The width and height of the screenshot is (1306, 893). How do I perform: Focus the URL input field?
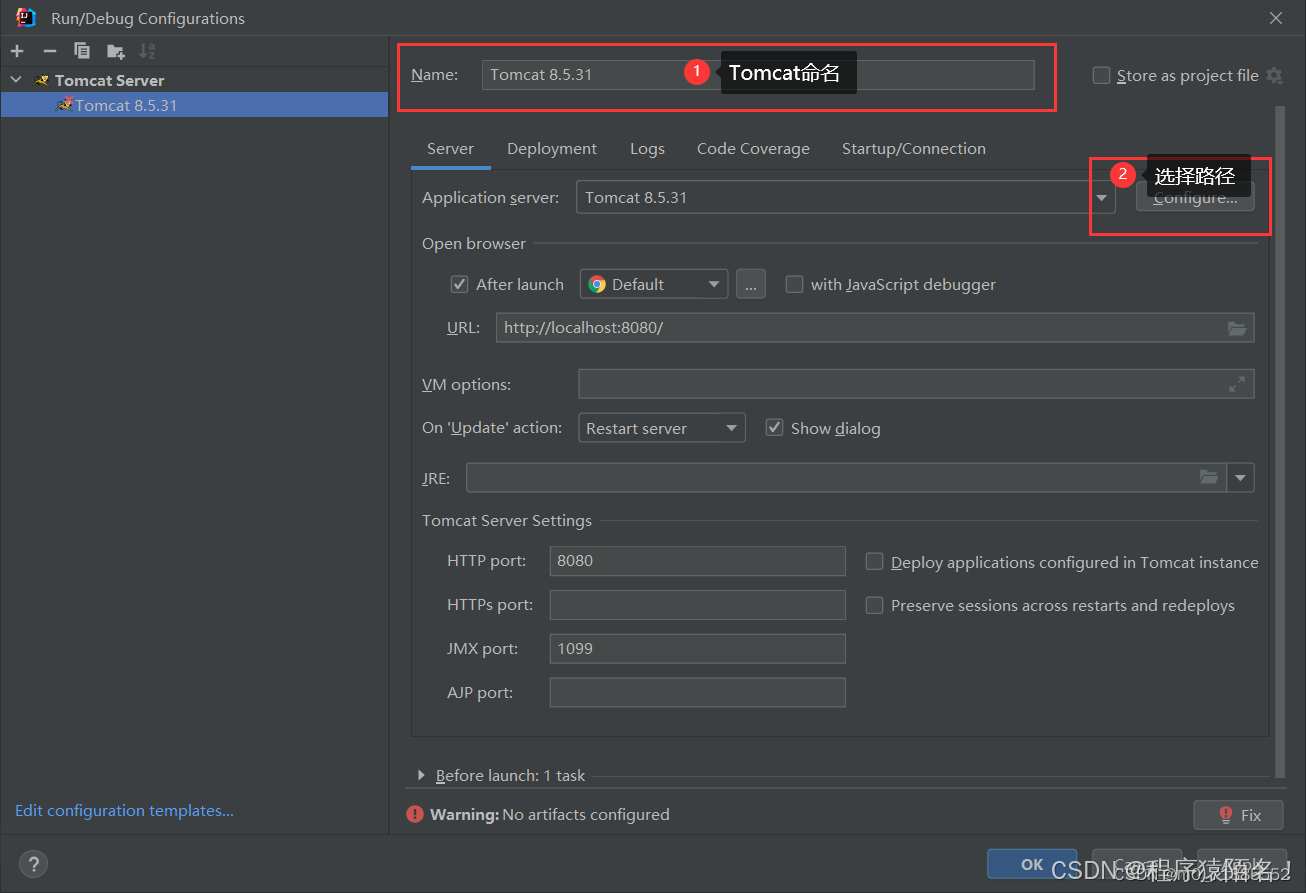[x=875, y=328]
